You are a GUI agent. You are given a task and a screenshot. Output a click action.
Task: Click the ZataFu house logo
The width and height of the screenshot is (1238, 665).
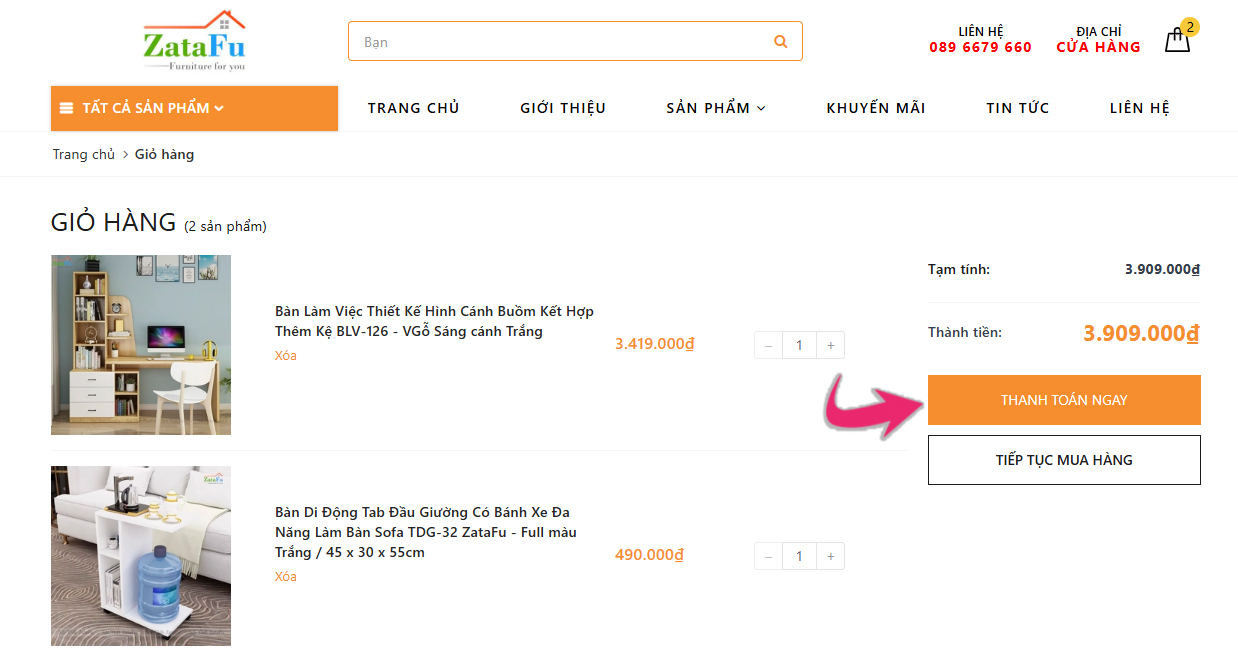[195, 41]
